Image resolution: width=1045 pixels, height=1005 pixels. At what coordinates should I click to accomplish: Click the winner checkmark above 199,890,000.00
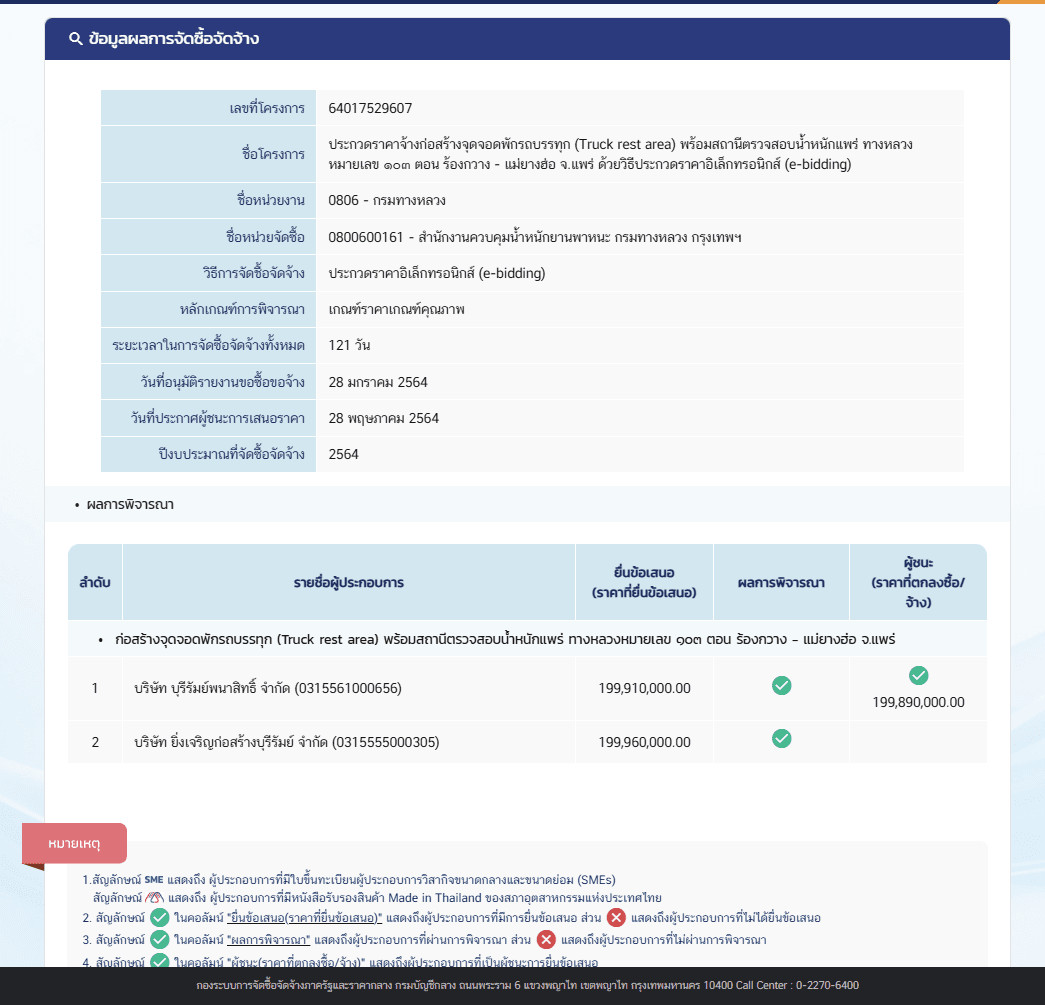point(918,675)
